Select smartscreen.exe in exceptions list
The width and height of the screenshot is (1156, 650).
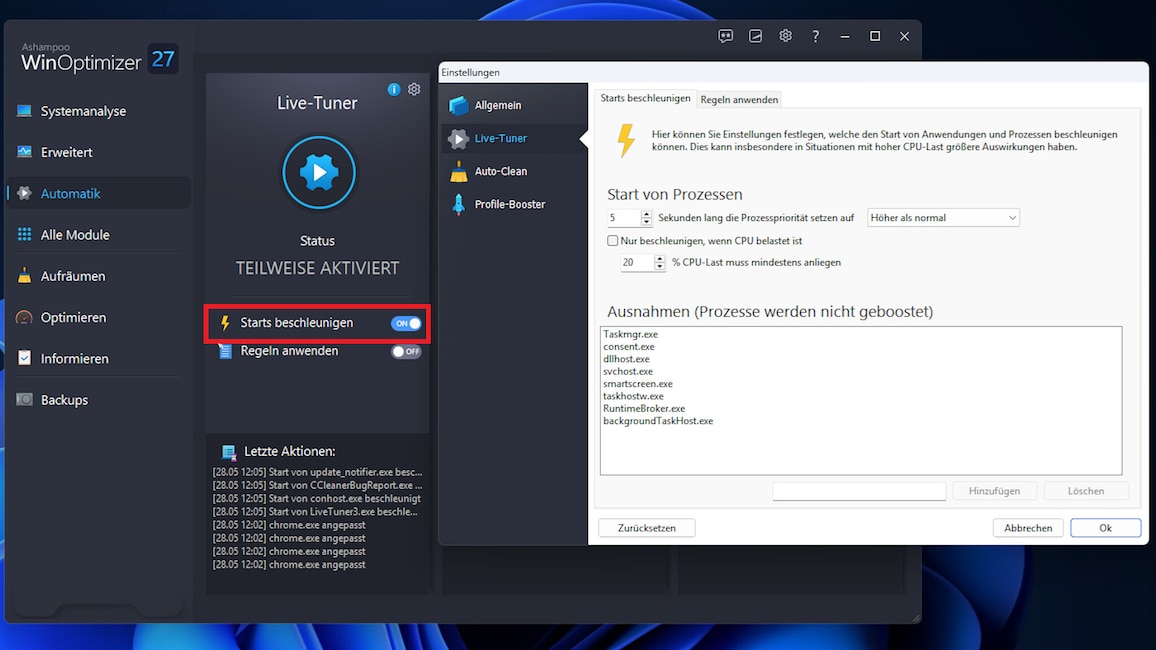(x=638, y=384)
